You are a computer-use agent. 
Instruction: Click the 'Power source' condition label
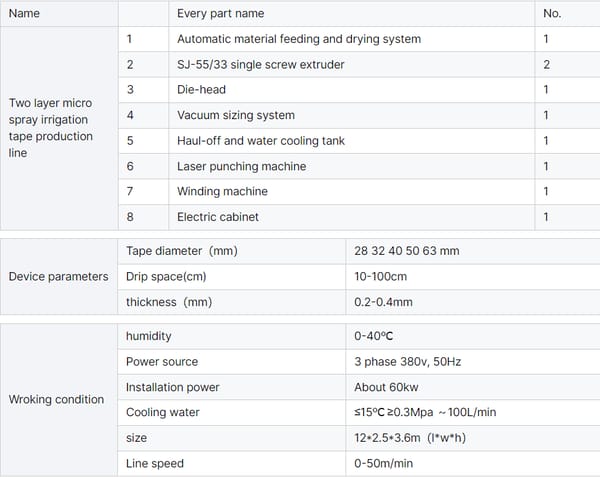(x=162, y=361)
